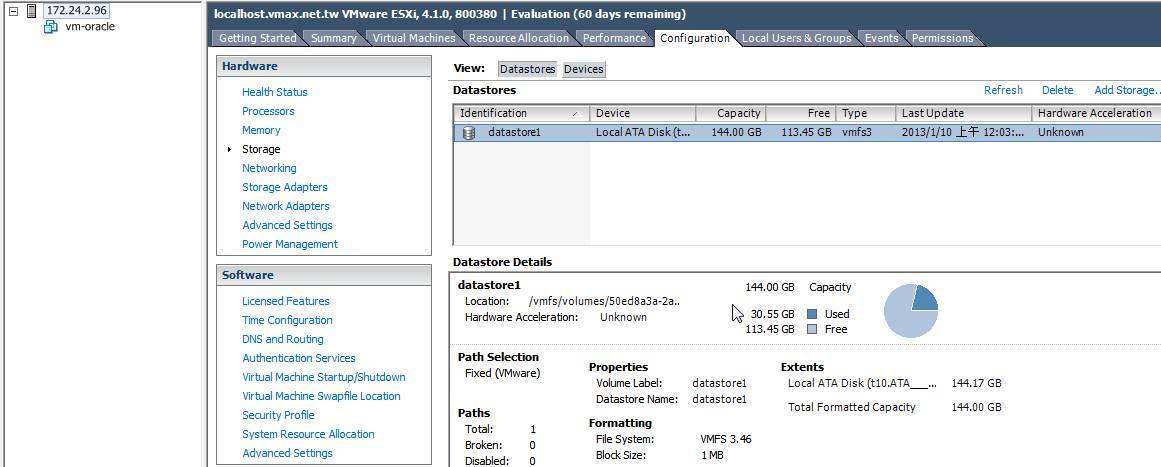The image size is (1161, 467).
Task: Switch view to Devices
Action: (583, 69)
